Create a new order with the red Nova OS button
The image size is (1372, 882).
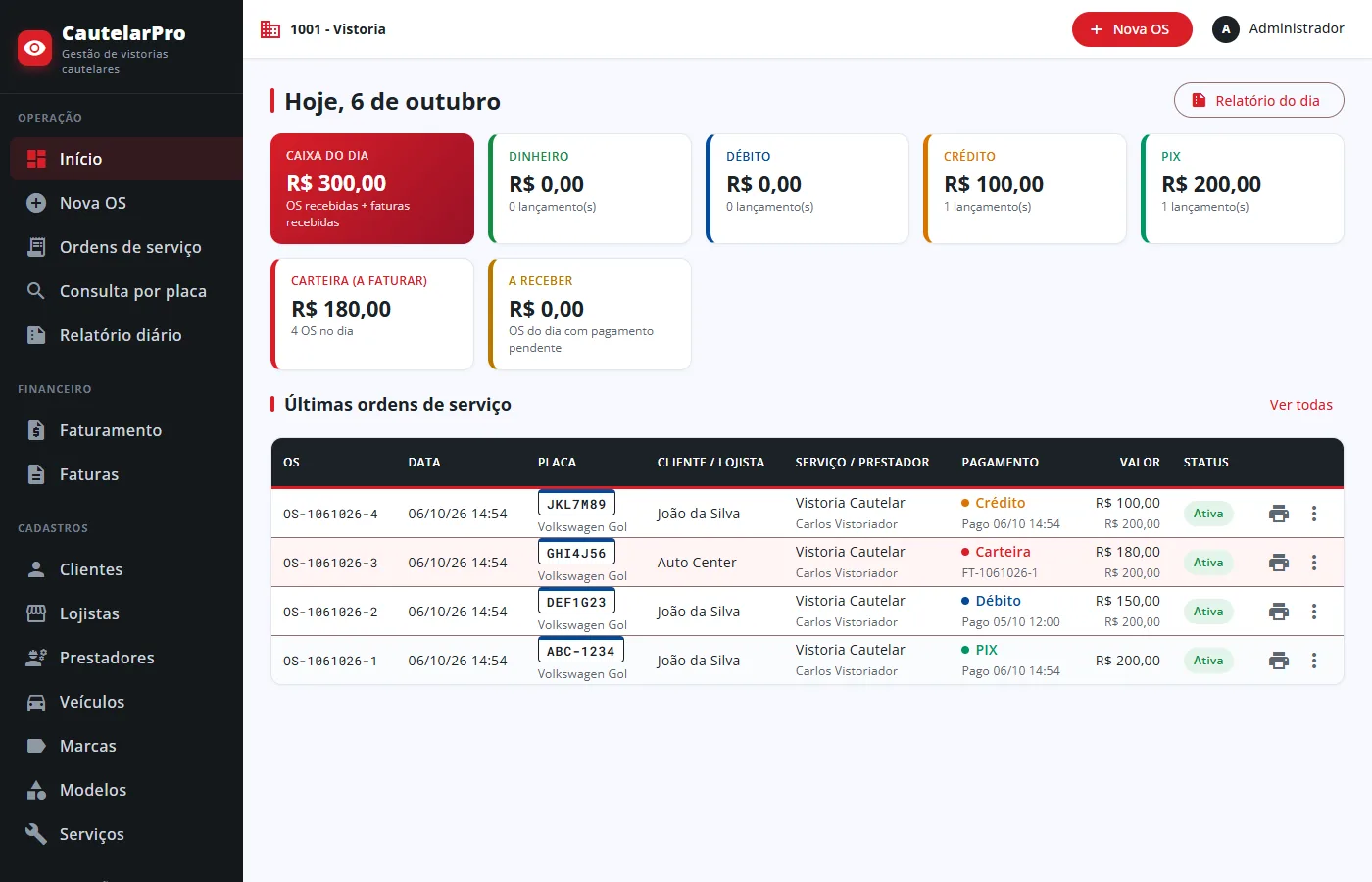click(1132, 29)
